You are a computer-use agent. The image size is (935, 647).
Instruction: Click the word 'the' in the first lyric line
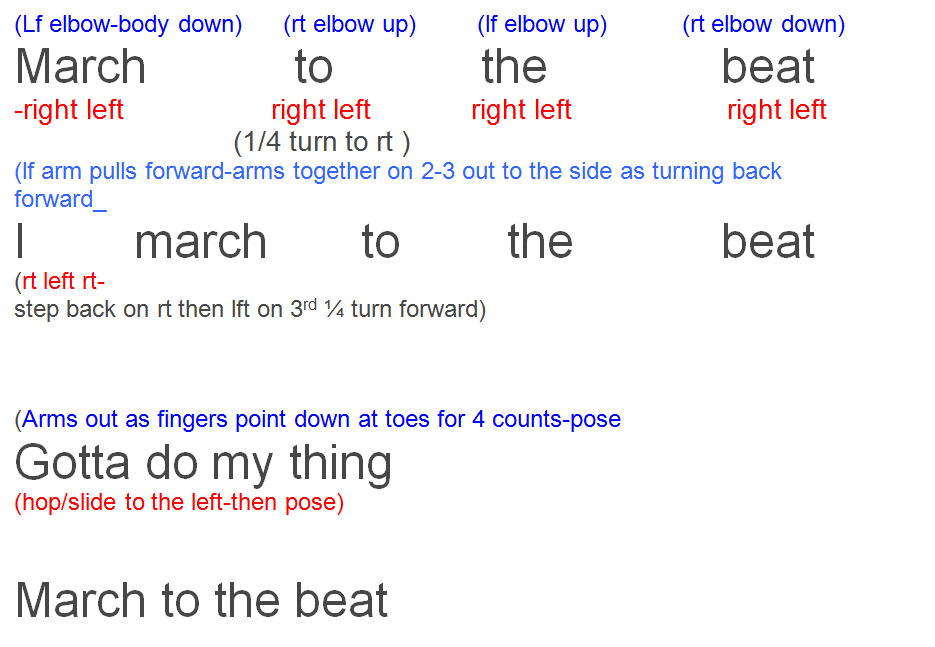(514, 66)
